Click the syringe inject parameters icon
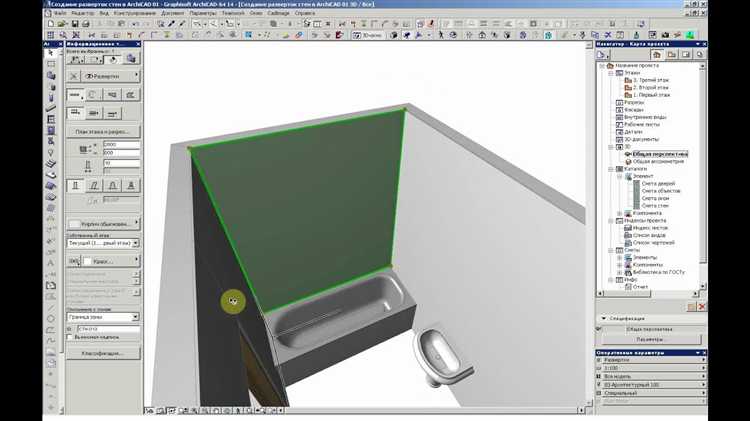 click(x=182, y=23)
